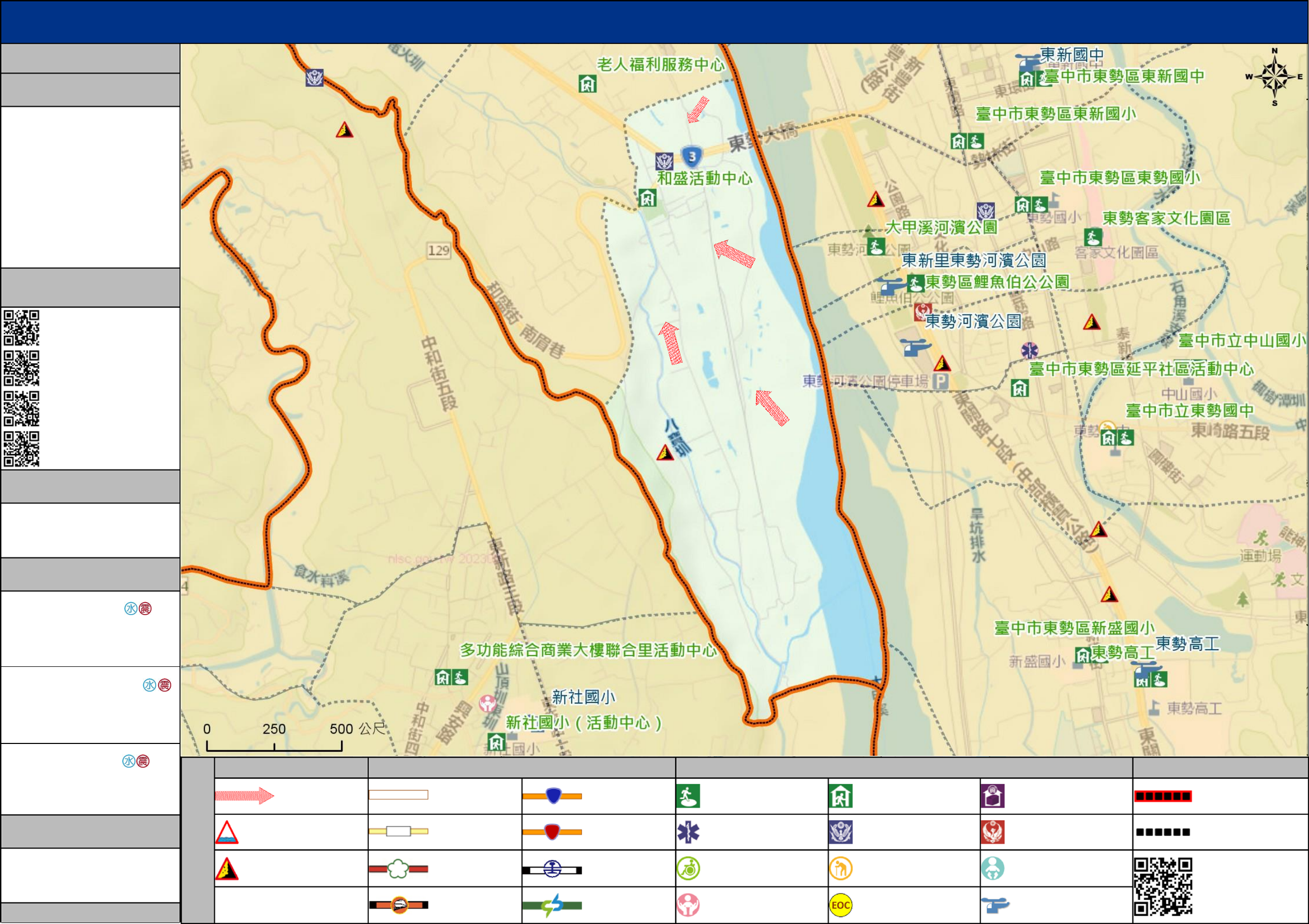This screenshot has height=924, width=1309.
Task: Click purple medical star icon in legend
Action: tap(688, 832)
